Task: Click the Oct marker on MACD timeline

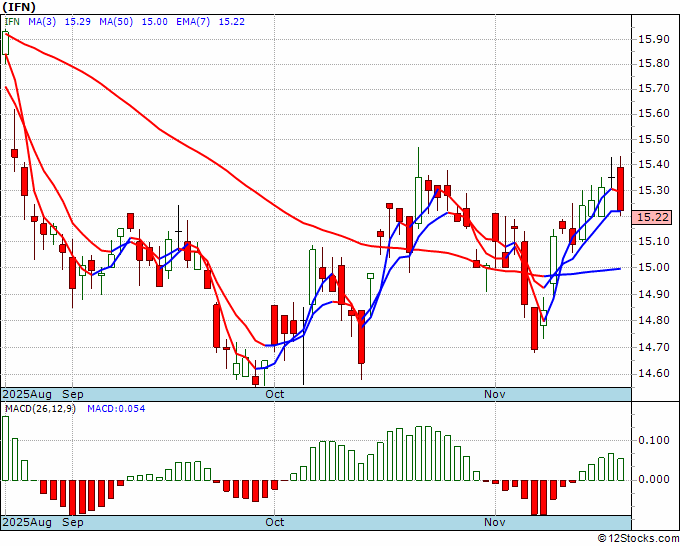Action: point(275,522)
